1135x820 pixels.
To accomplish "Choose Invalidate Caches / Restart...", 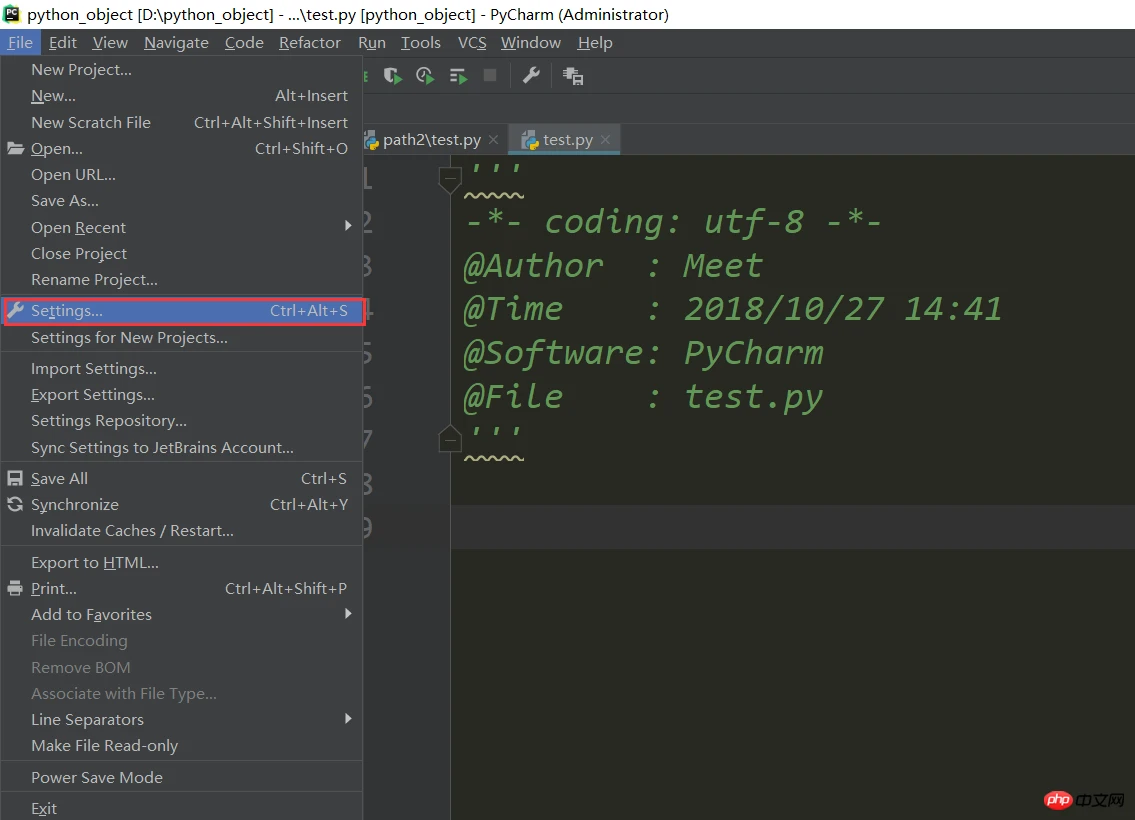I will point(181,531).
